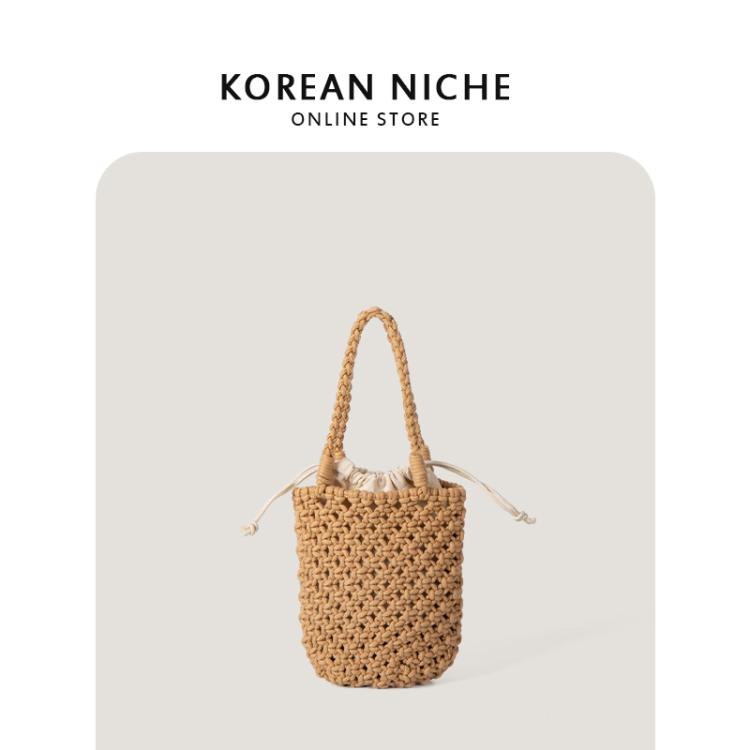Click the word ONLINE in the subtitle
Image resolution: width=750 pixels, height=750 pixels.
click(x=330, y=119)
